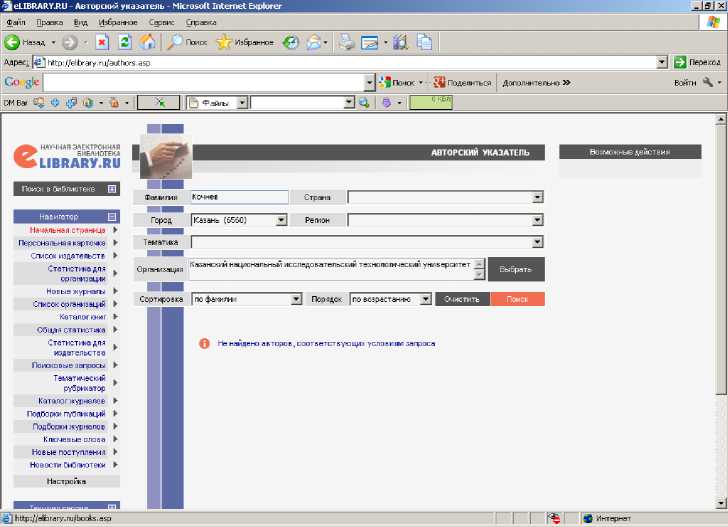Open the Ключевые слова link
This screenshot has width=728, height=527.
click(x=74, y=439)
